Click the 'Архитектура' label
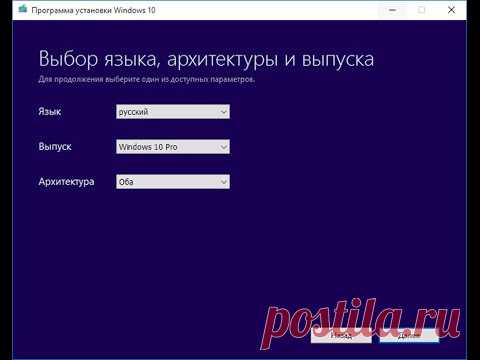This screenshot has width=480, height=360. 66,182
